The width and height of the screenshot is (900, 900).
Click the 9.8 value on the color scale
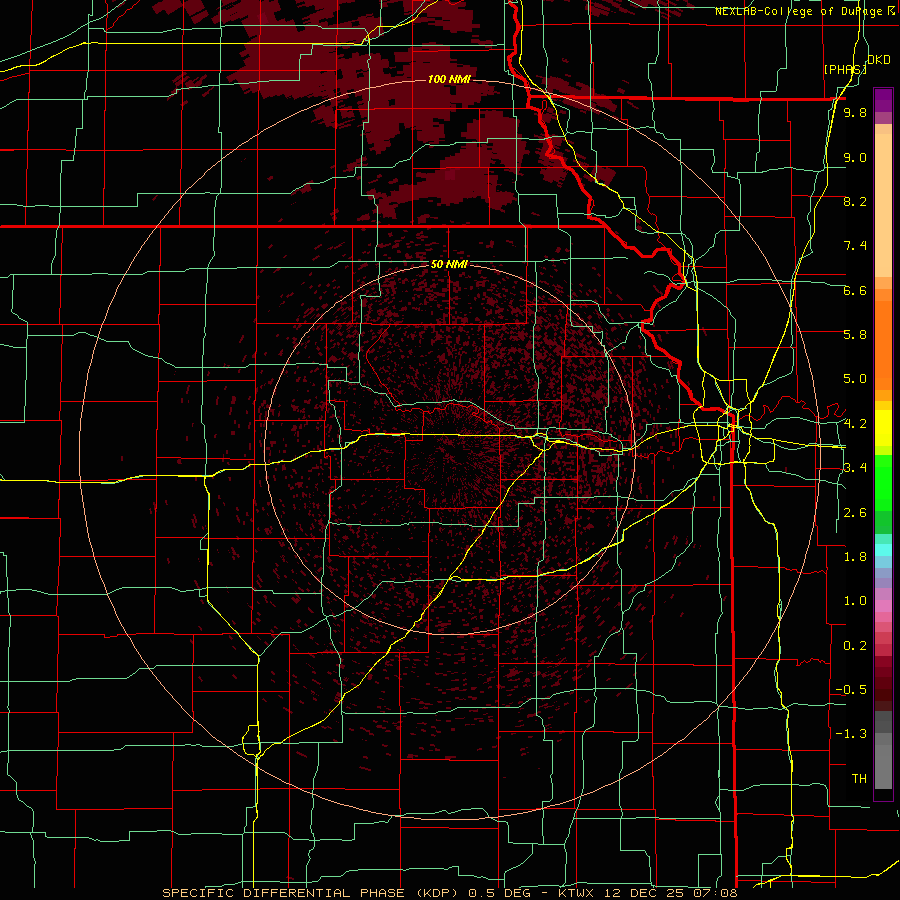click(855, 112)
